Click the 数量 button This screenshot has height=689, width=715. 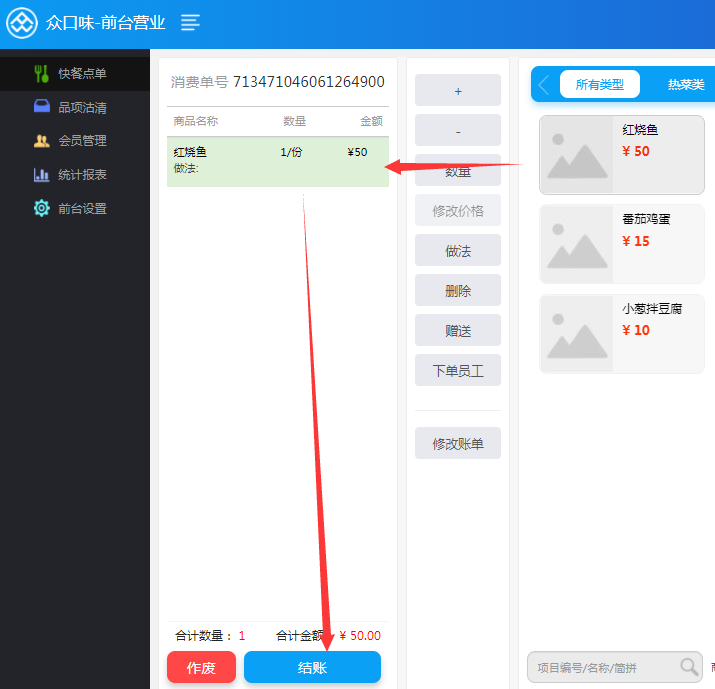pos(458,171)
